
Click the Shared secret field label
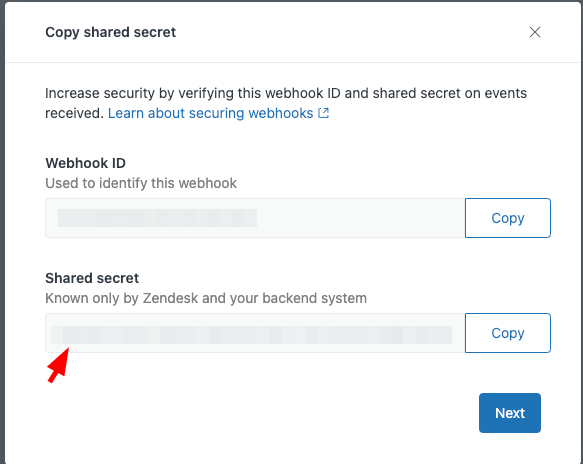[92, 278]
